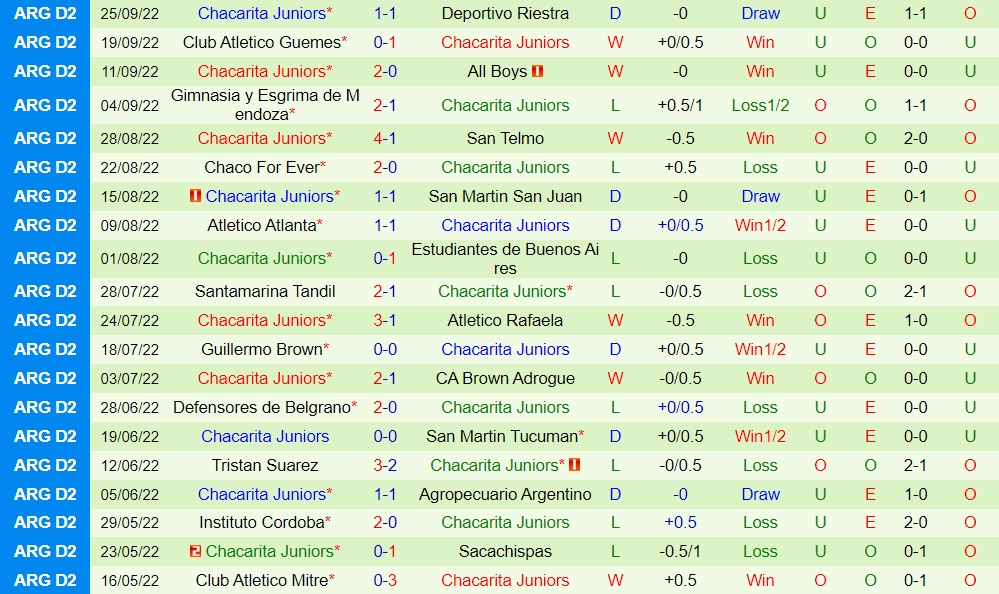The image size is (999, 594).
Task: Open Club Atletico Guemes team page
Action: coord(261,43)
